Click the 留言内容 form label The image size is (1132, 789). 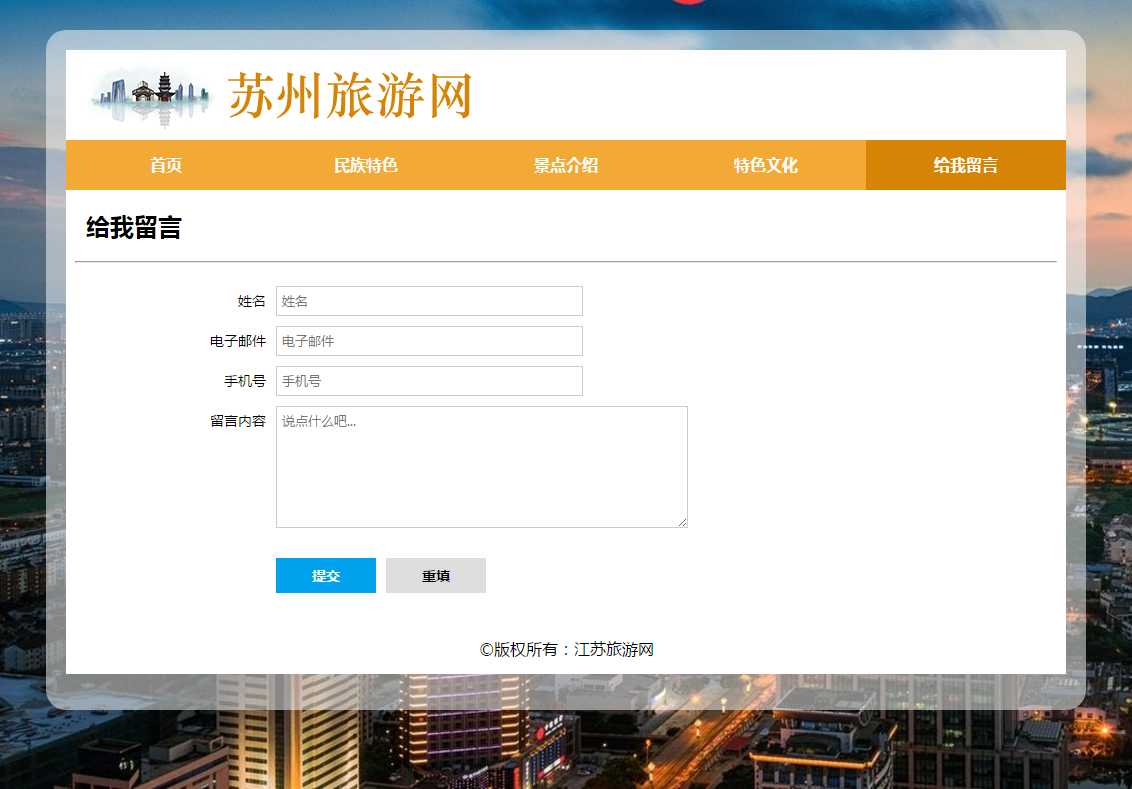pyautogui.click(x=238, y=421)
